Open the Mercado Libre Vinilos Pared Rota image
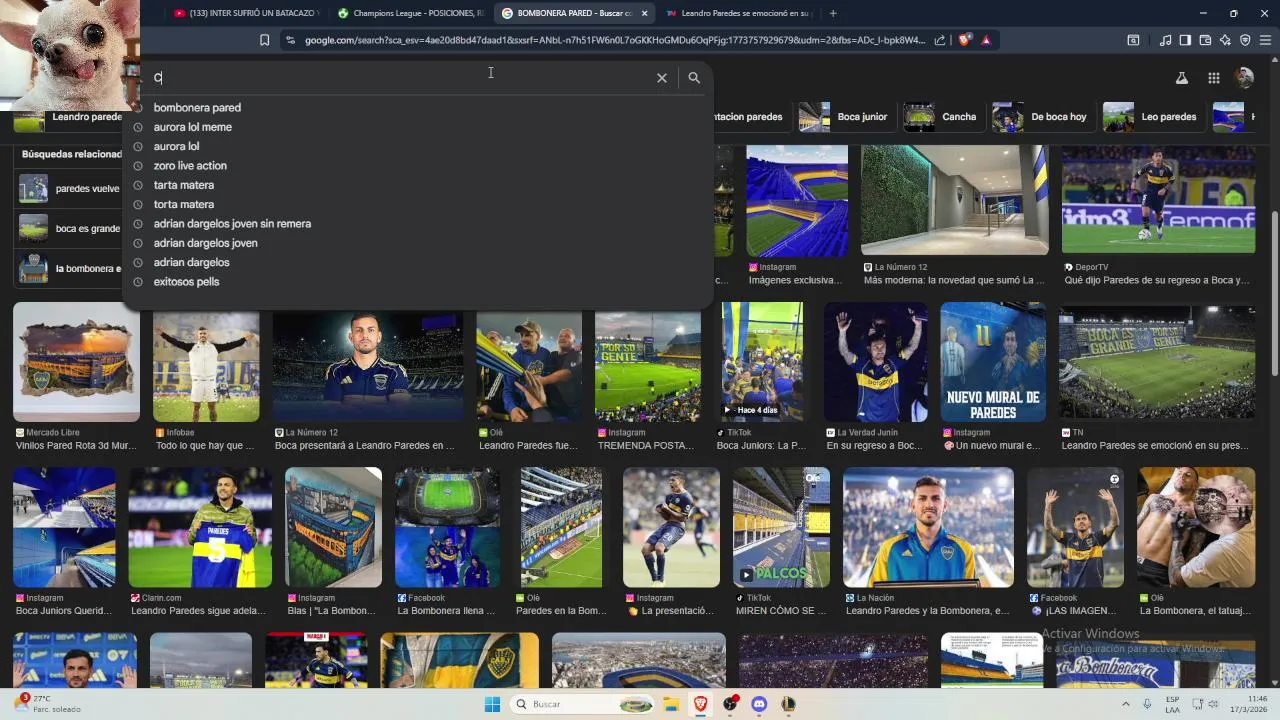The height and width of the screenshot is (720, 1280). click(x=76, y=361)
